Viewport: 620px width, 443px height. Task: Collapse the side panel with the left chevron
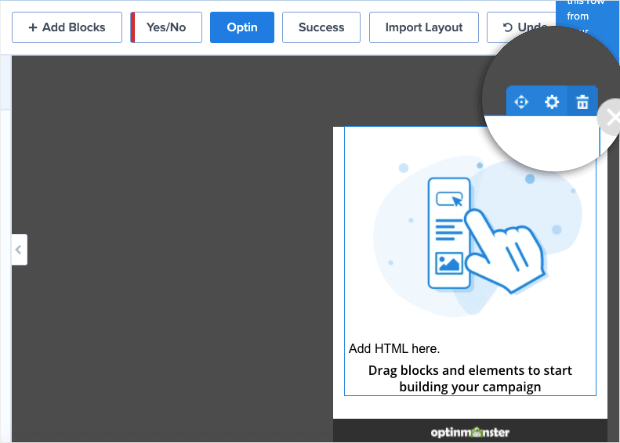click(19, 249)
